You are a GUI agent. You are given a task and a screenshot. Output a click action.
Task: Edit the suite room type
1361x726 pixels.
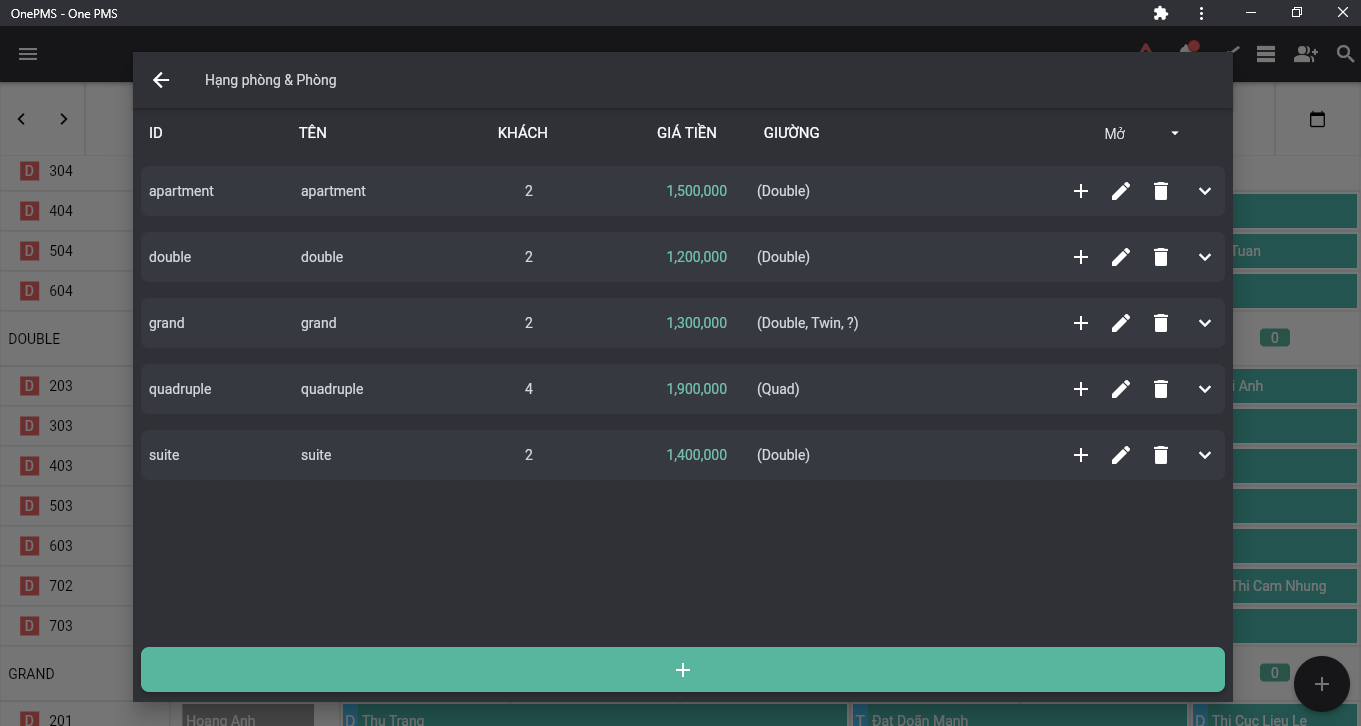click(1121, 455)
